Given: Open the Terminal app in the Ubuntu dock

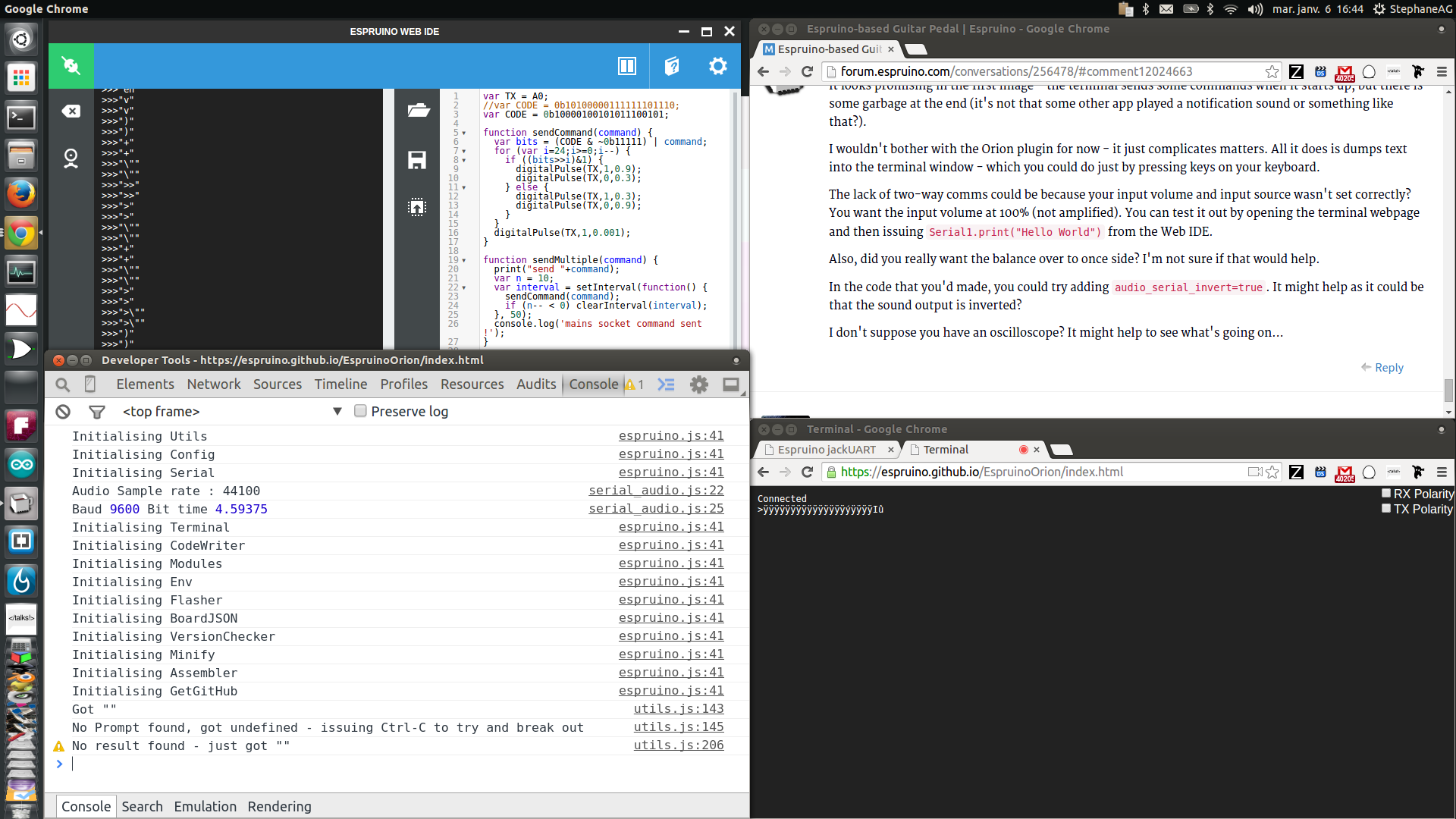Looking at the screenshot, I should [x=21, y=117].
